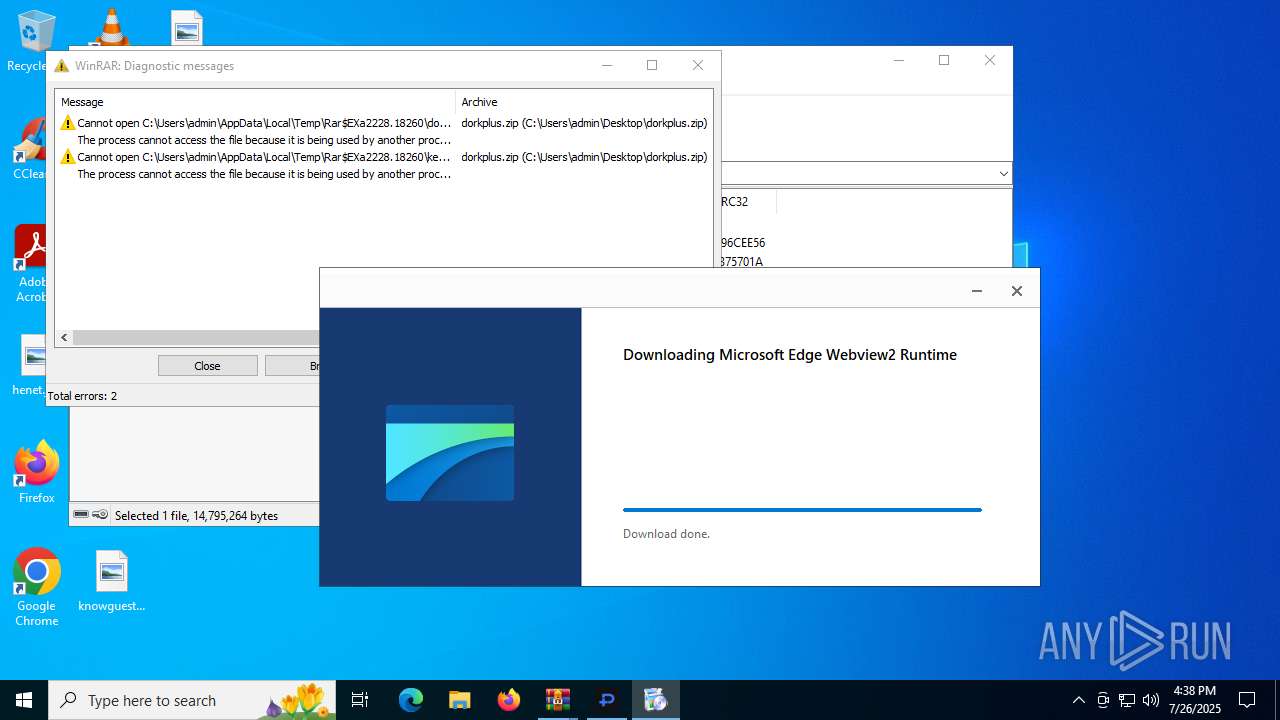1280x720 pixels.
Task: Click first dorkplus.zip archive path entry
Action: tap(584, 123)
